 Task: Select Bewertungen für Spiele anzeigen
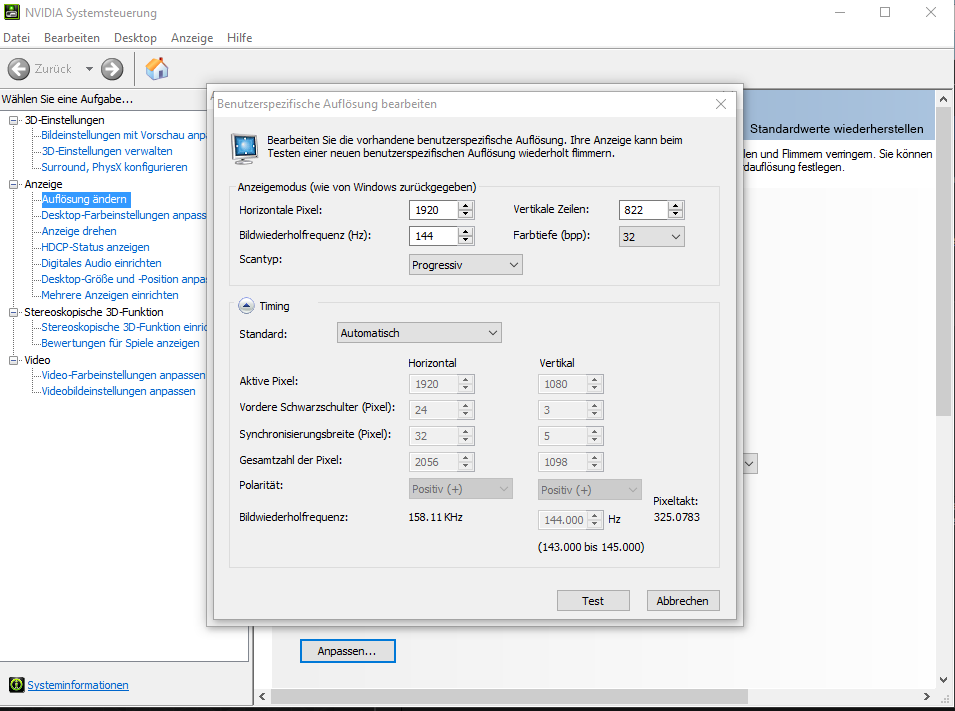(120, 343)
